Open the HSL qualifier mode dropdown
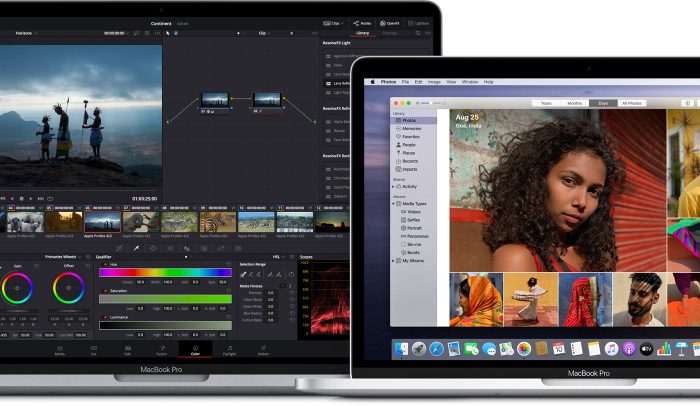Screen dimensions: 700x406 coord(279,257)
